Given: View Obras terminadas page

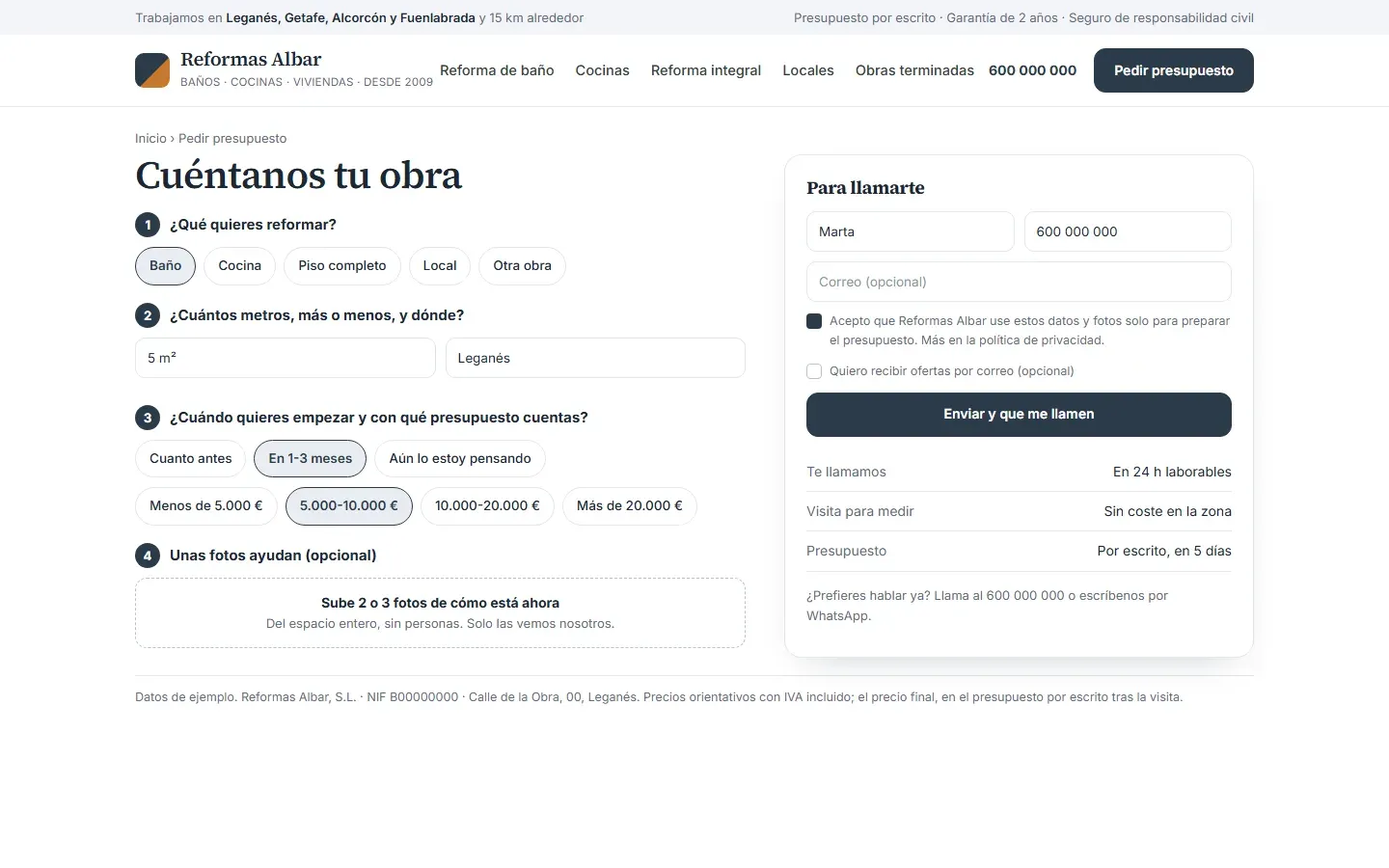Looking at the screenshot, I should (x=914, y=70).
